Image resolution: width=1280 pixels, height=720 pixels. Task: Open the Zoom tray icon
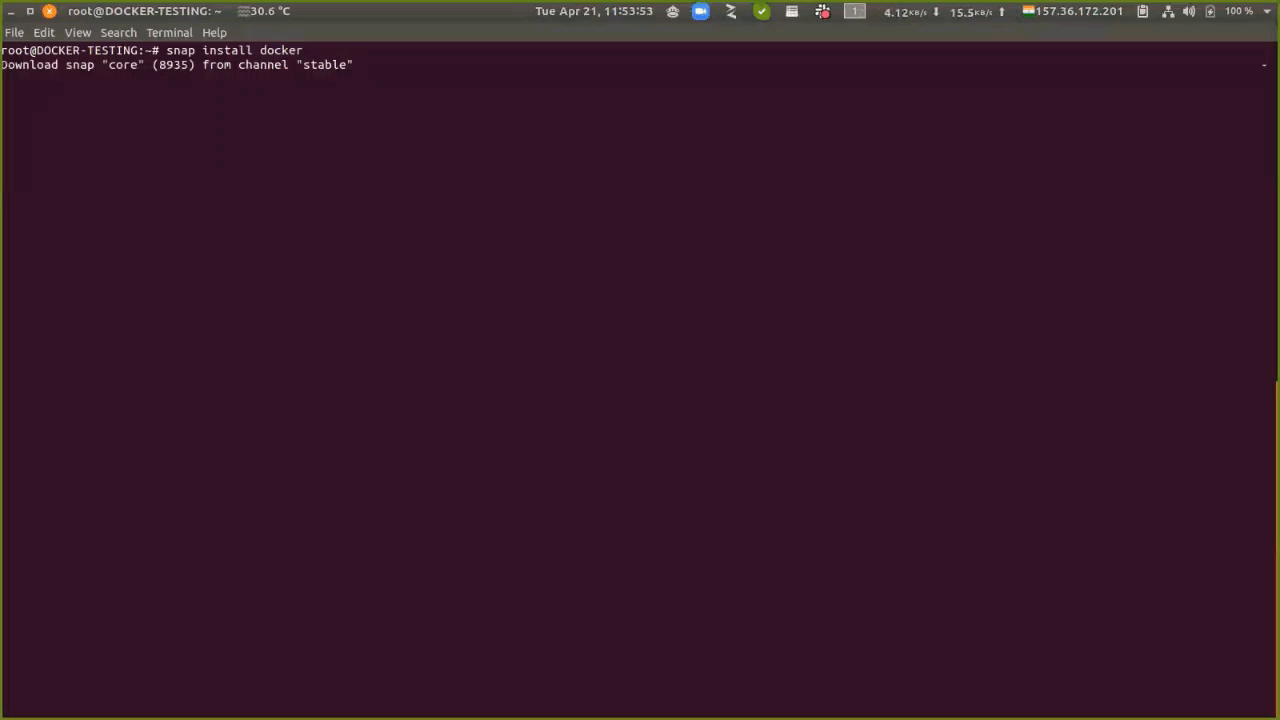point(701,11)
